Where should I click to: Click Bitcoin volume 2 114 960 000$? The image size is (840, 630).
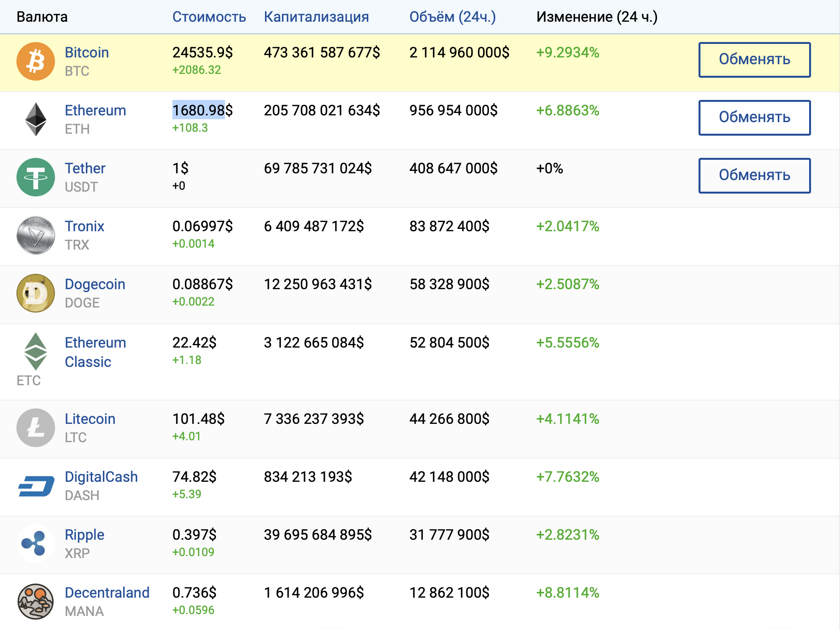pyautogui.click(x=460, y=52)
